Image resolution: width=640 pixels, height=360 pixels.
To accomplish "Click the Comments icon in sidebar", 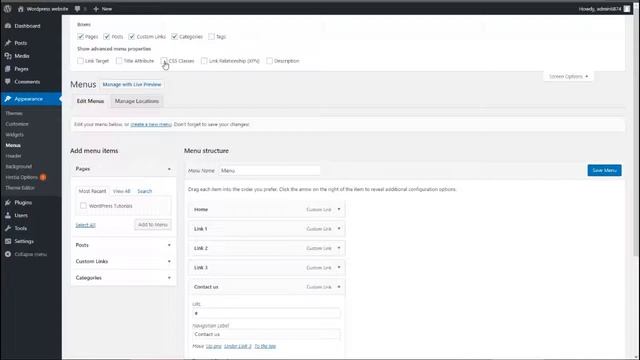I will 8,82.
